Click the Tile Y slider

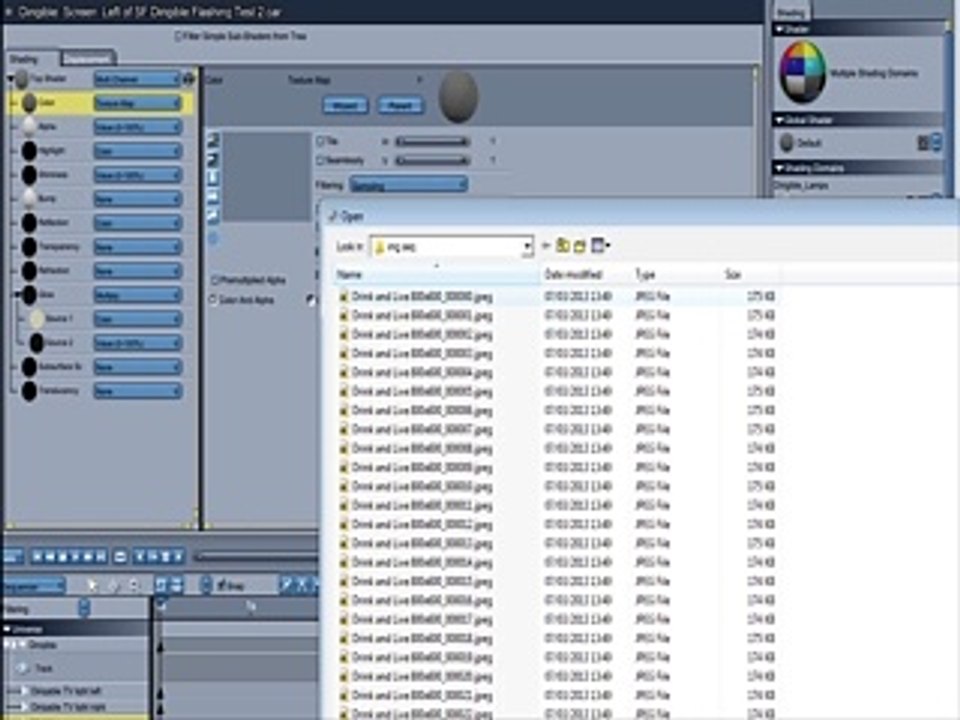pos(433,160)
